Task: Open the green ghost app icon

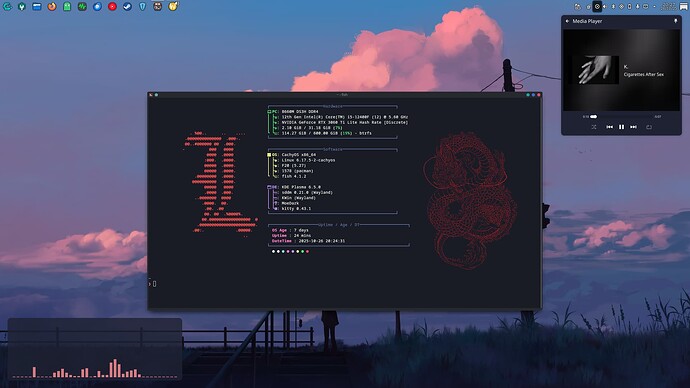Action: [x=67, y=6]
